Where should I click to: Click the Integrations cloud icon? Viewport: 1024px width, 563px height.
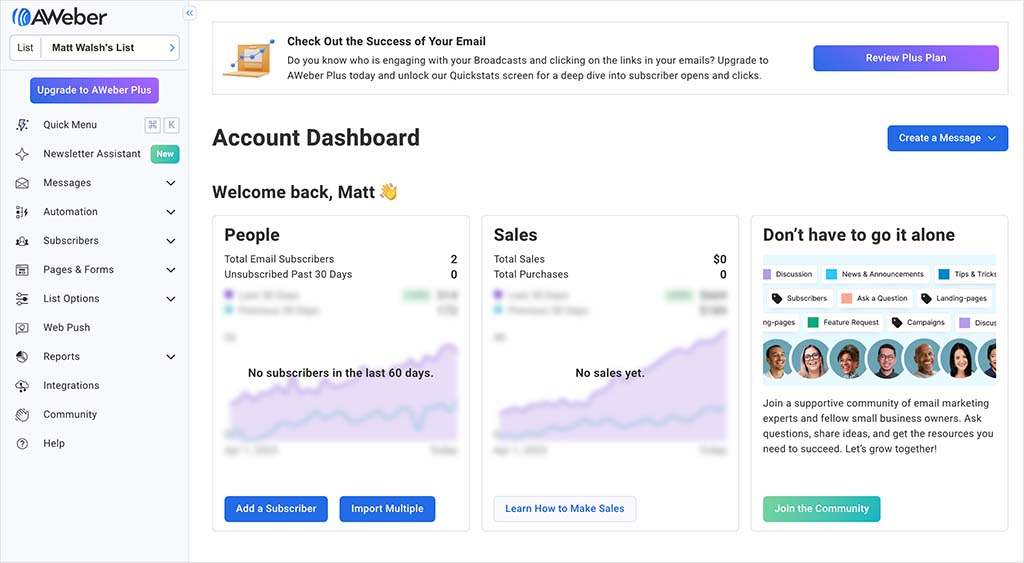pyautogui.click(x=22, y=386)
